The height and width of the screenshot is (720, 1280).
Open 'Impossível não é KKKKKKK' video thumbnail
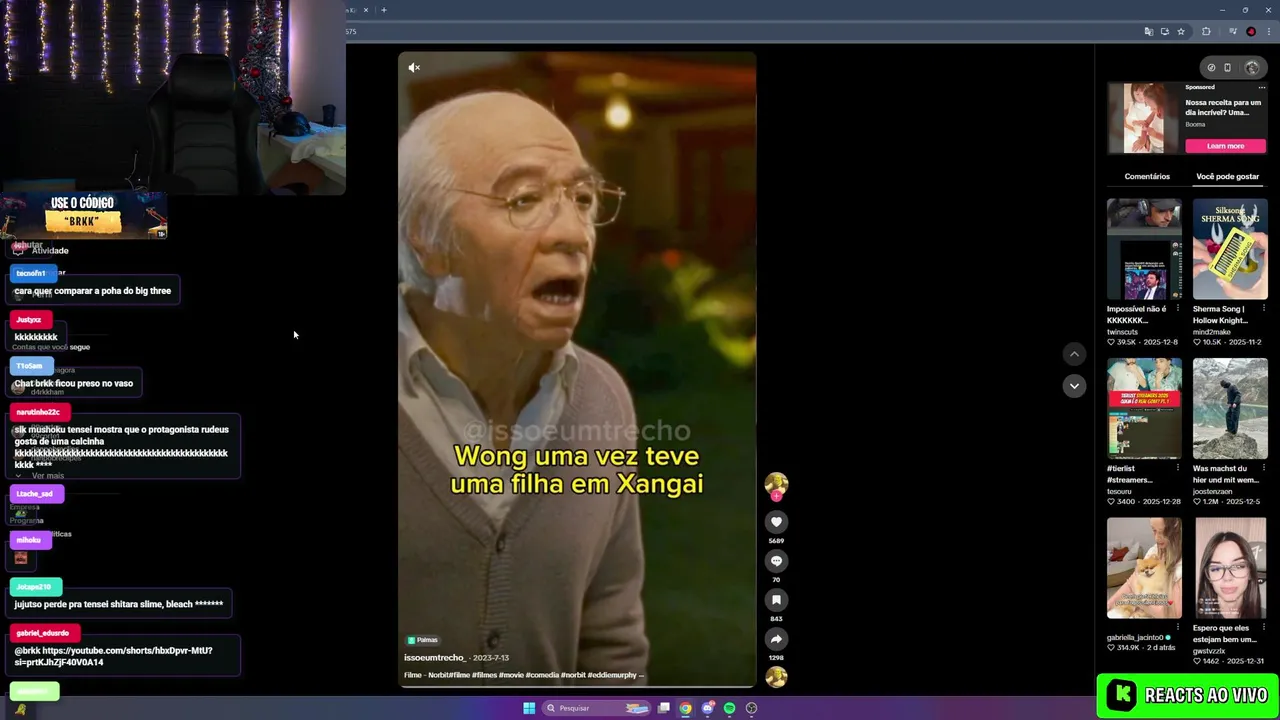click(x=1144, y=249)
